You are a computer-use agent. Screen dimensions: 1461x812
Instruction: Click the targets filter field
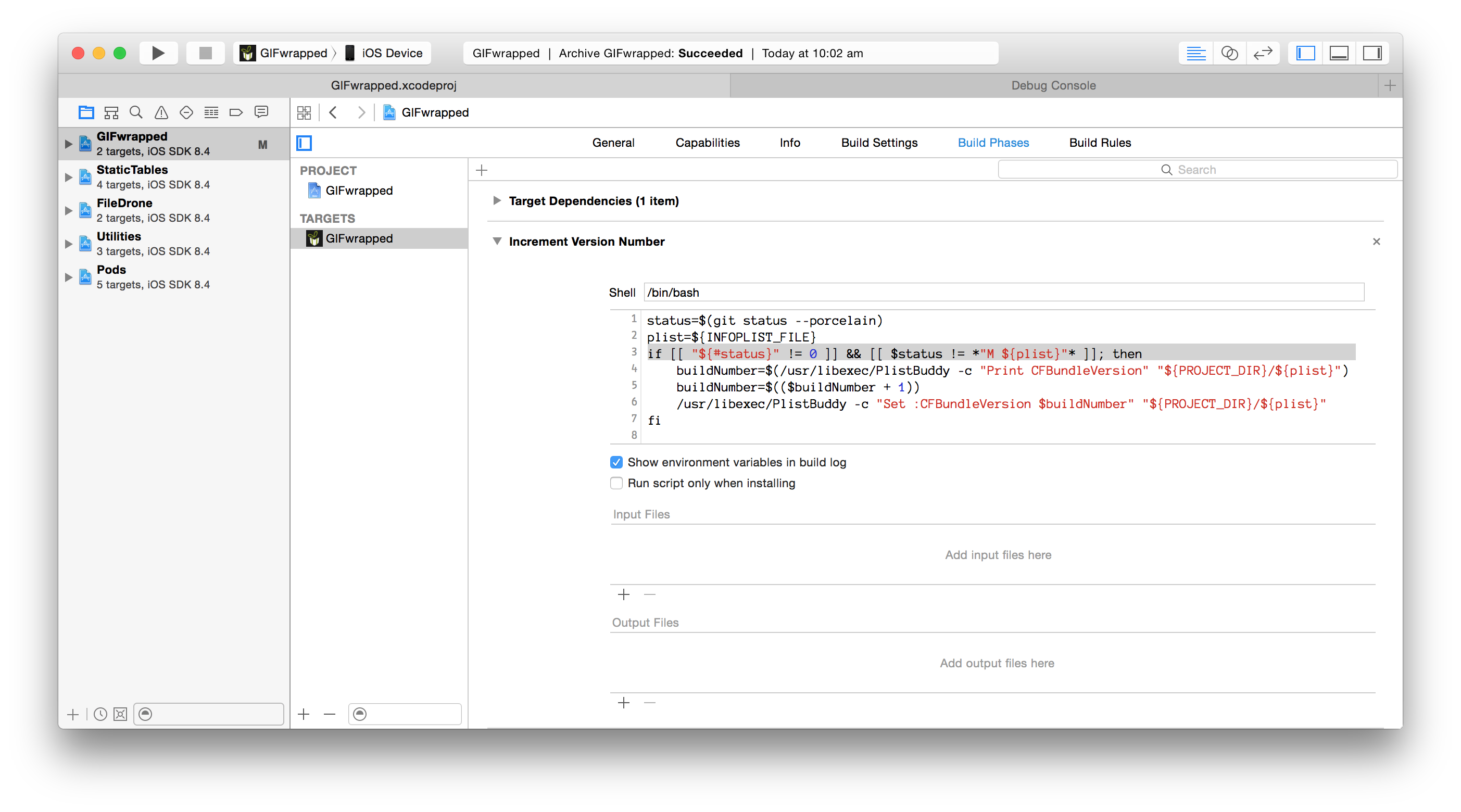(x=405, y=714)
